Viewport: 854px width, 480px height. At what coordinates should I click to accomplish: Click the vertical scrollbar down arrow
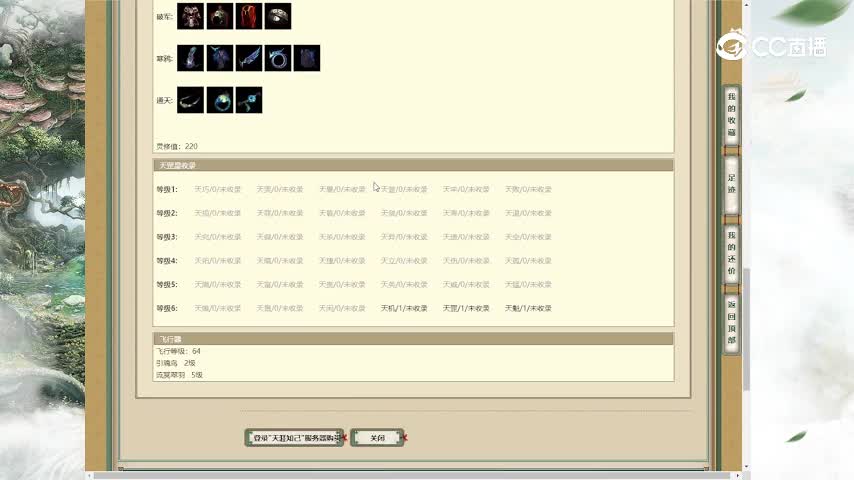pos(747,467)
